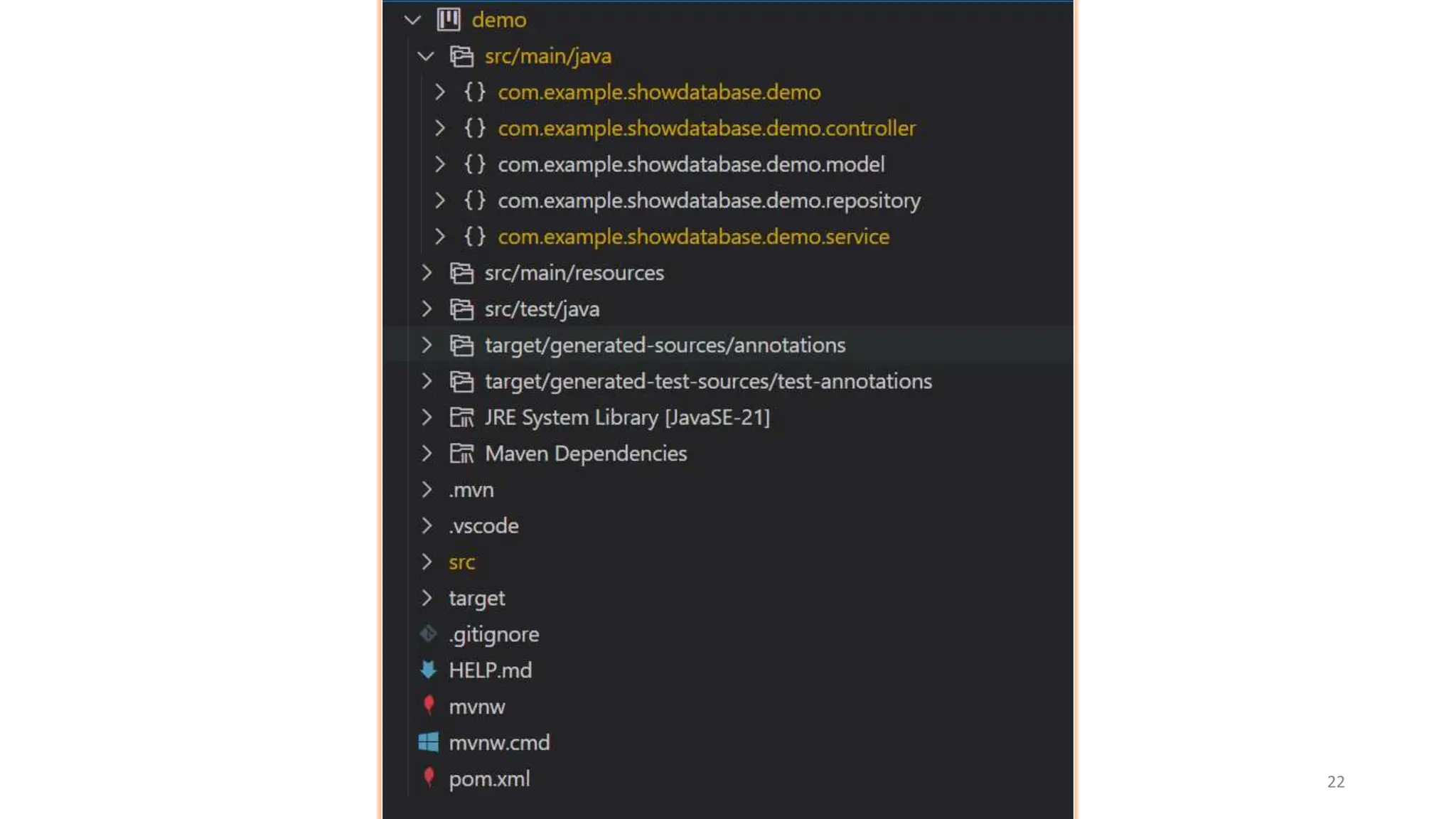Select target/generated-sources/annotations entry

coord(665,345)
